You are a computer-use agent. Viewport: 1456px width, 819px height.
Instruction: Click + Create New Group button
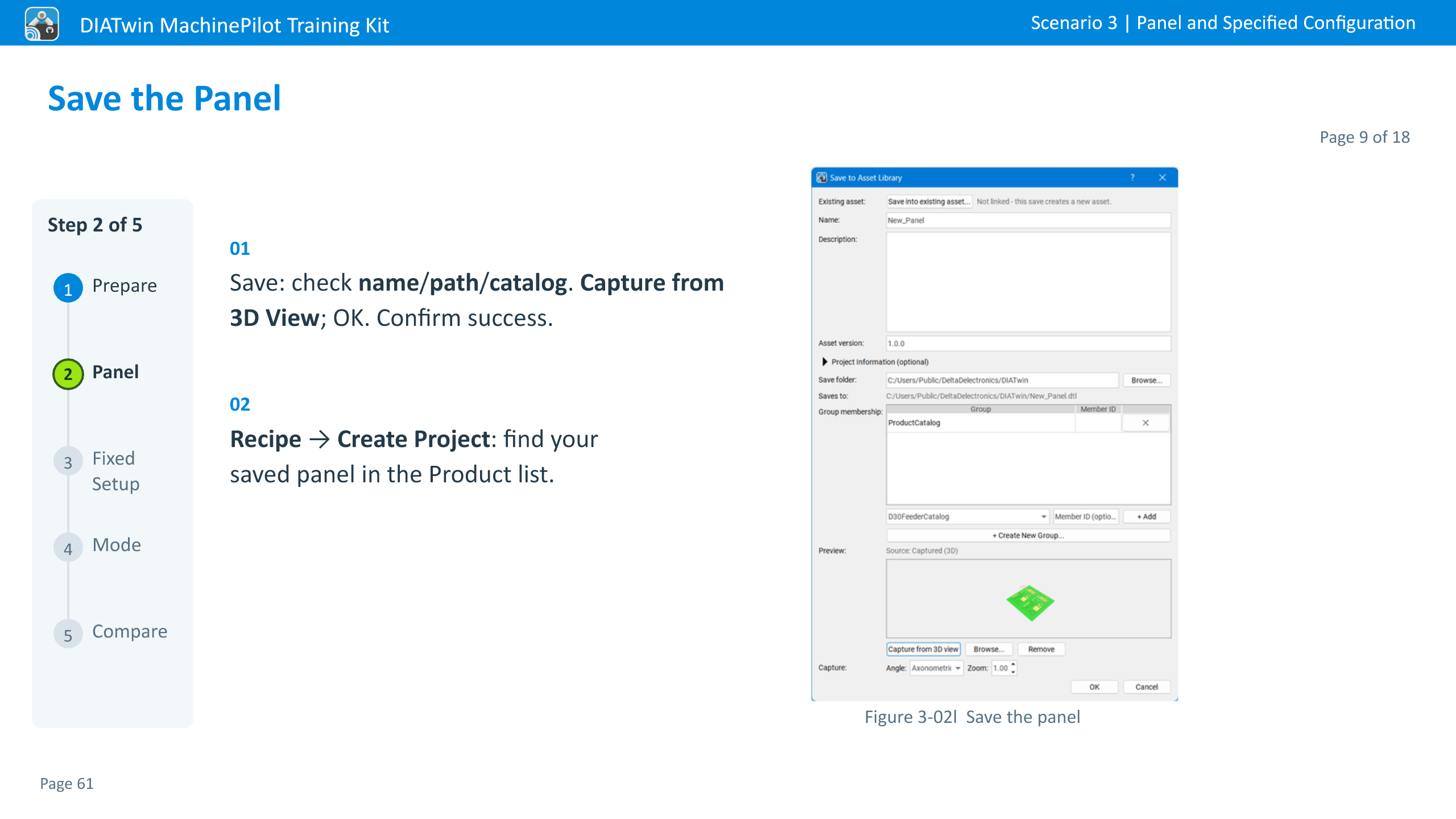[1028, 535]
